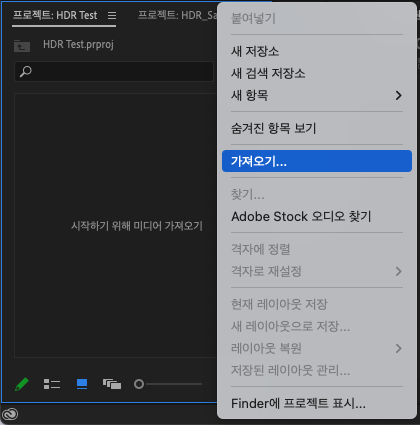Click the search magnifier icon

(x=26, y=71)
